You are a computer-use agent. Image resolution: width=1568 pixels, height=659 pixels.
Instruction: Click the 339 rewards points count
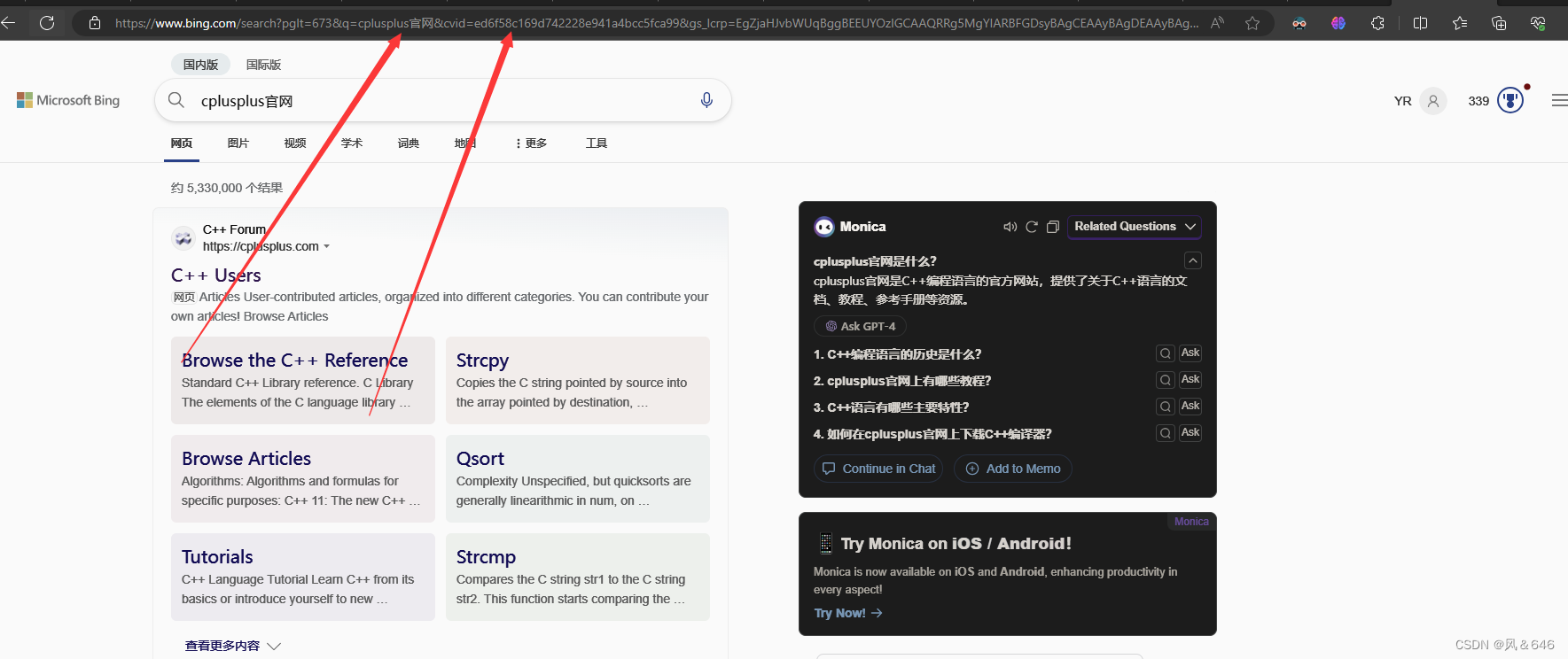tap(1478, 101)
